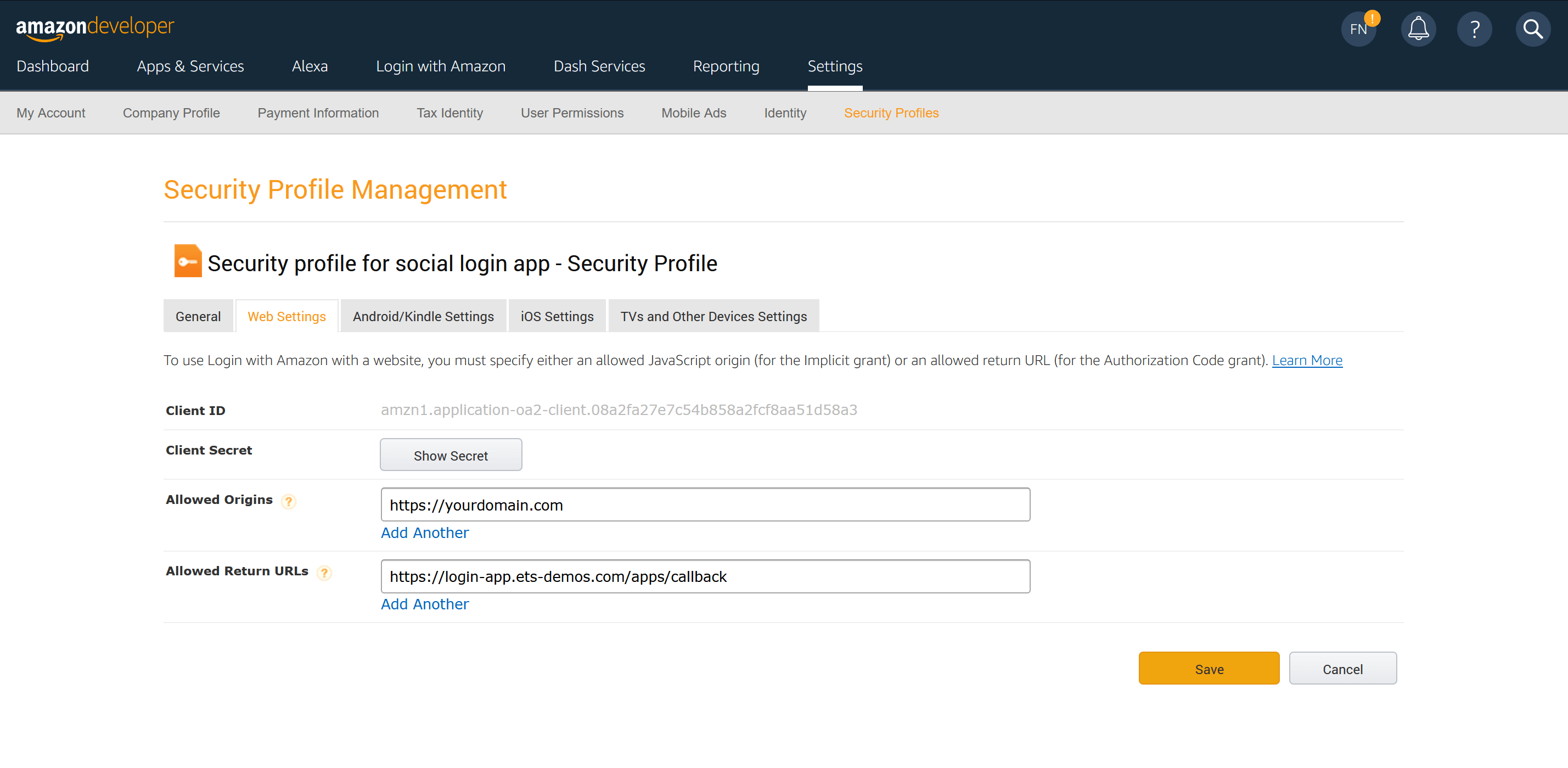Click the Show Secret button
1568x768 pixels.
tap(451, 455)
